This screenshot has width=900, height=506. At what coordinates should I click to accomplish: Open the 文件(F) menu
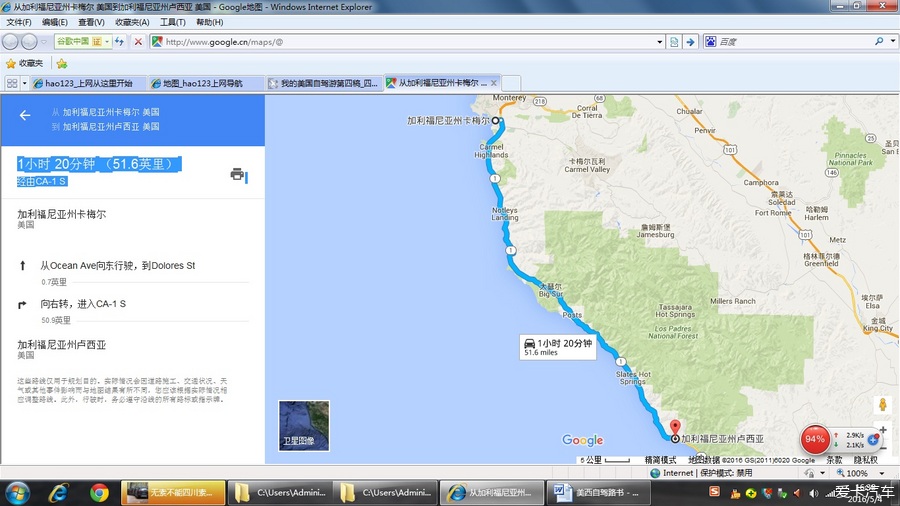click(x=18, y=22)
